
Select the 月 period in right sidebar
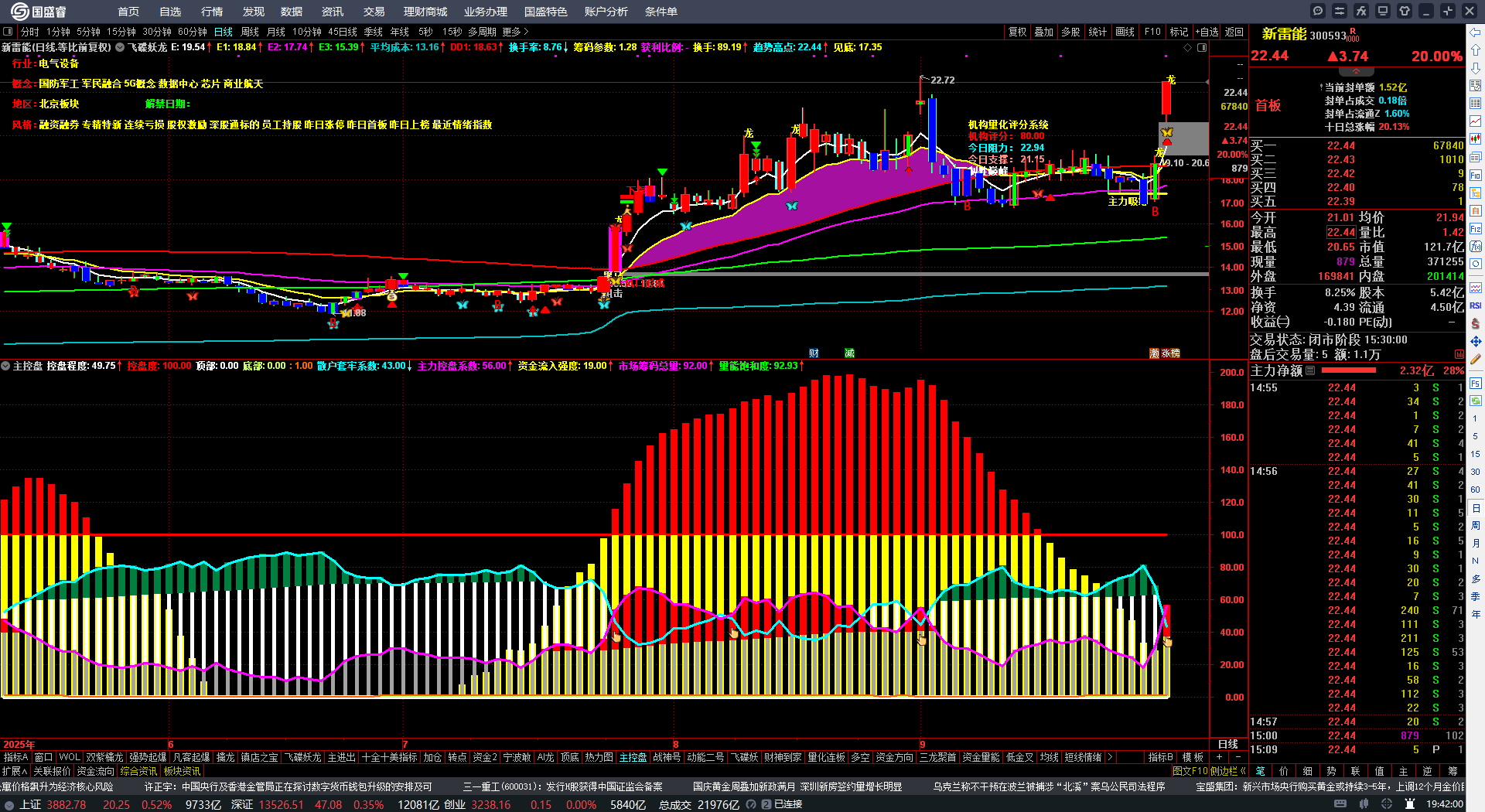coord(1476,544)
